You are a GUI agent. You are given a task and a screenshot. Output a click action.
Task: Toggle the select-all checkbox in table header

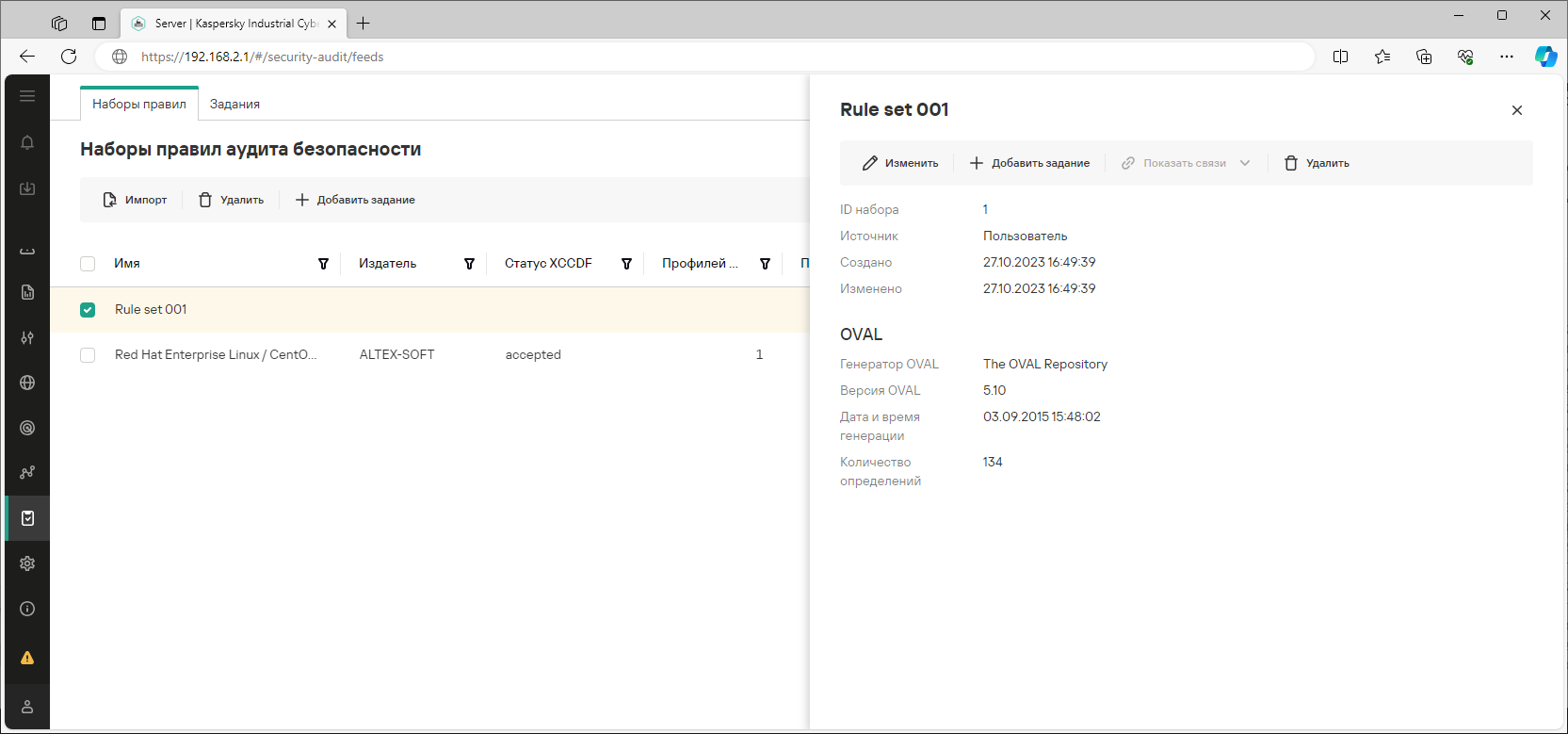point(88,264)
